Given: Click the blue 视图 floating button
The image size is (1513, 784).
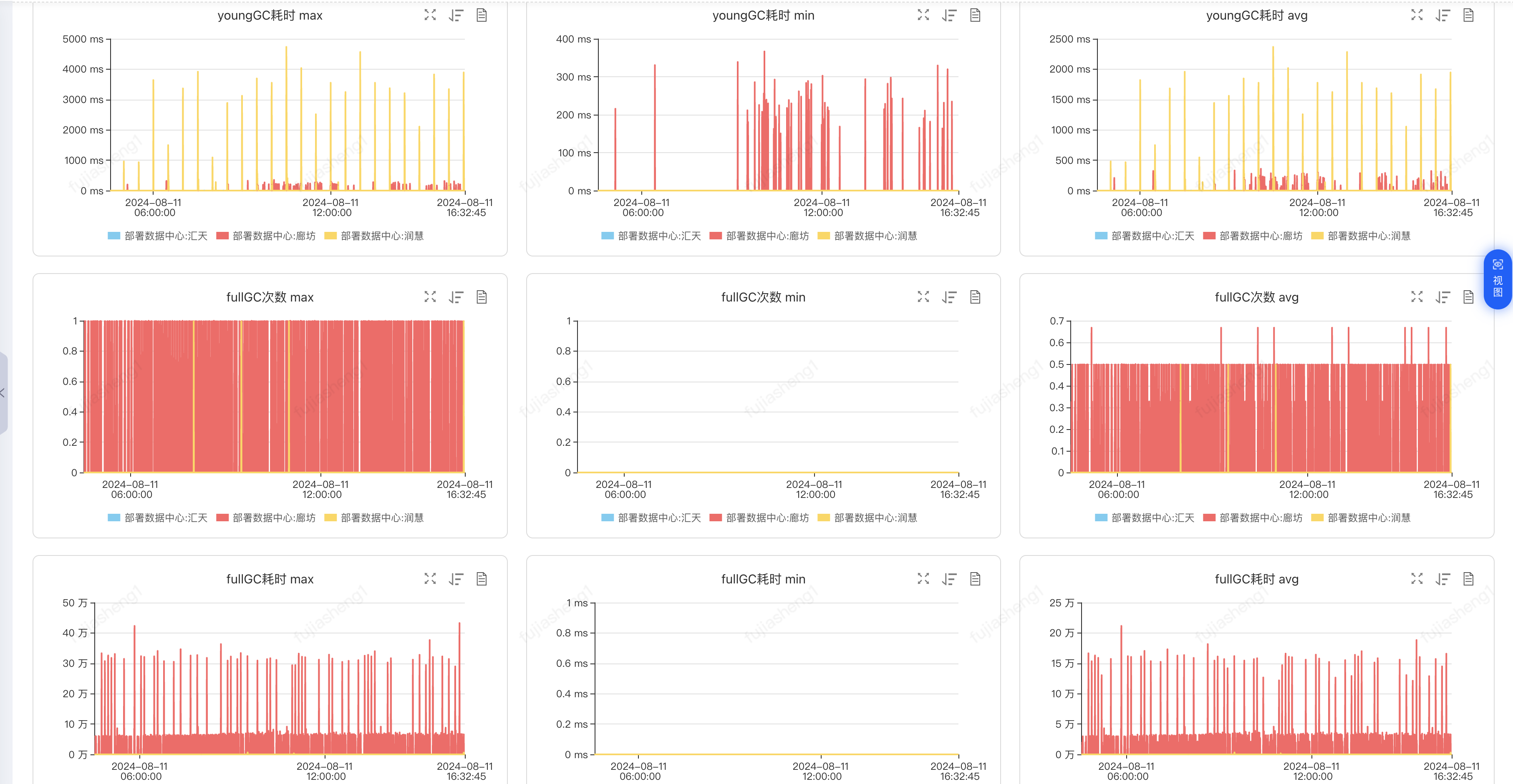Looking at the screenshot, I should coord(1497,279).
